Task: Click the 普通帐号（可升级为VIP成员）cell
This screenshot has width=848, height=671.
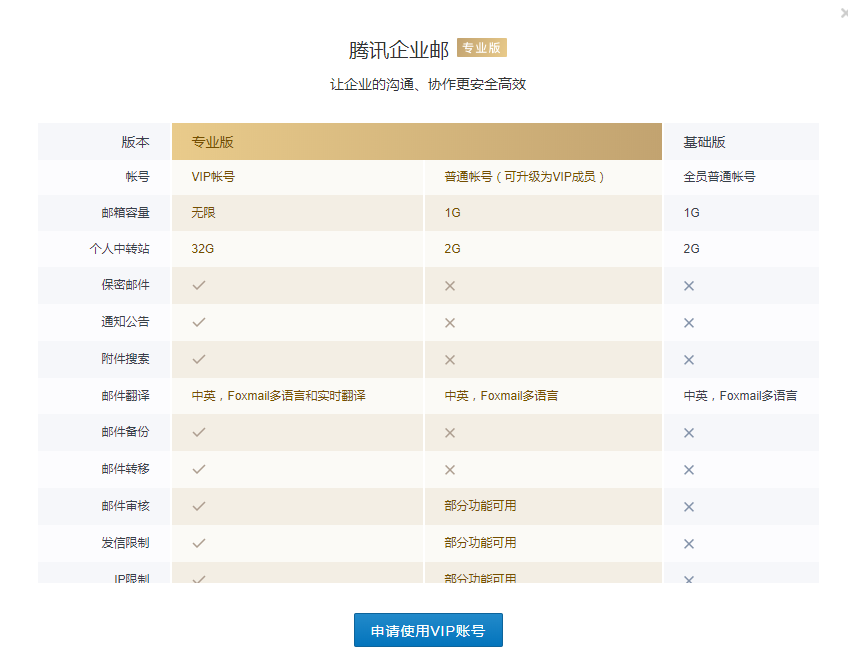Action: point(525,176)
